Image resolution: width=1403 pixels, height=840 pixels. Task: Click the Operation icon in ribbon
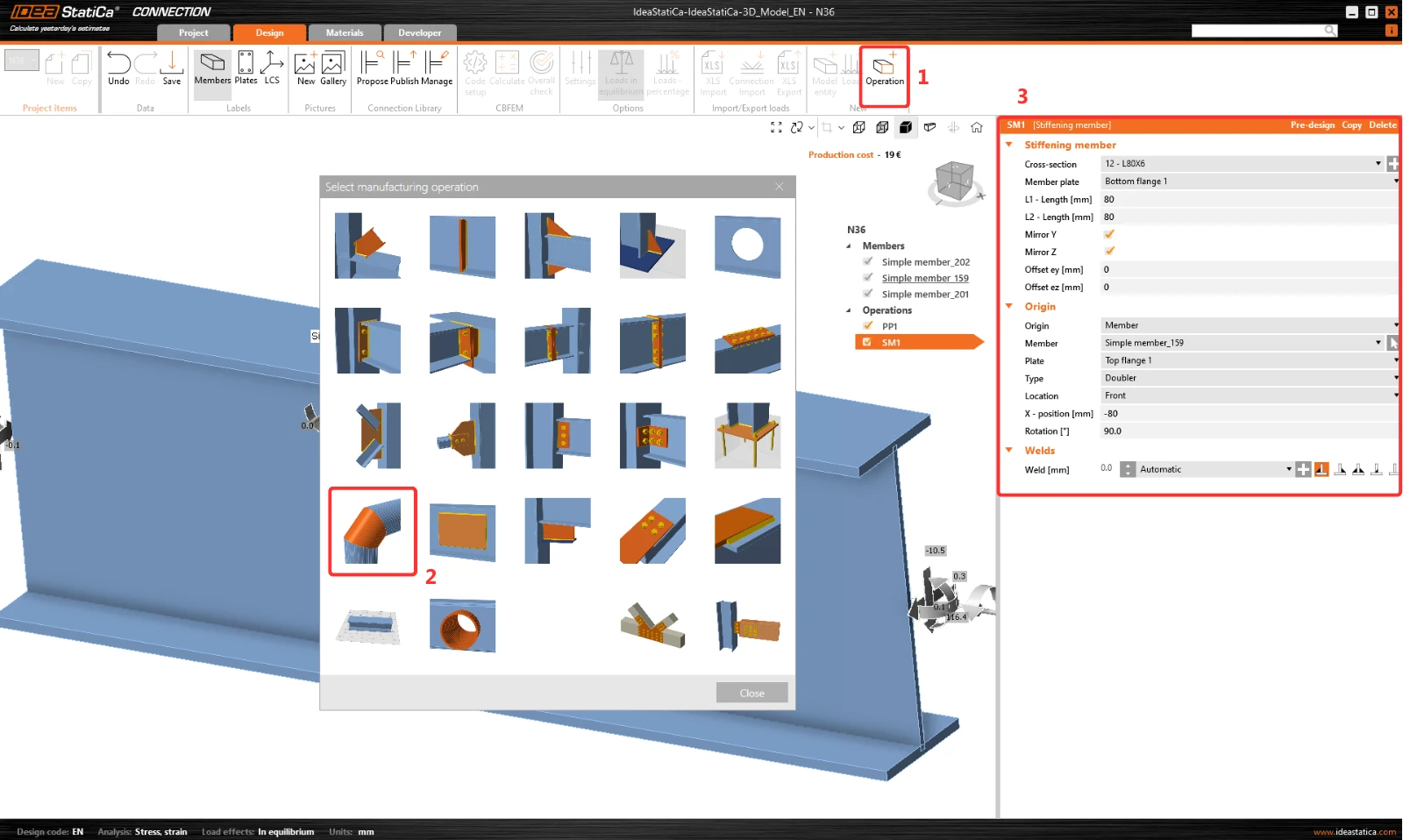coord(884,68)
